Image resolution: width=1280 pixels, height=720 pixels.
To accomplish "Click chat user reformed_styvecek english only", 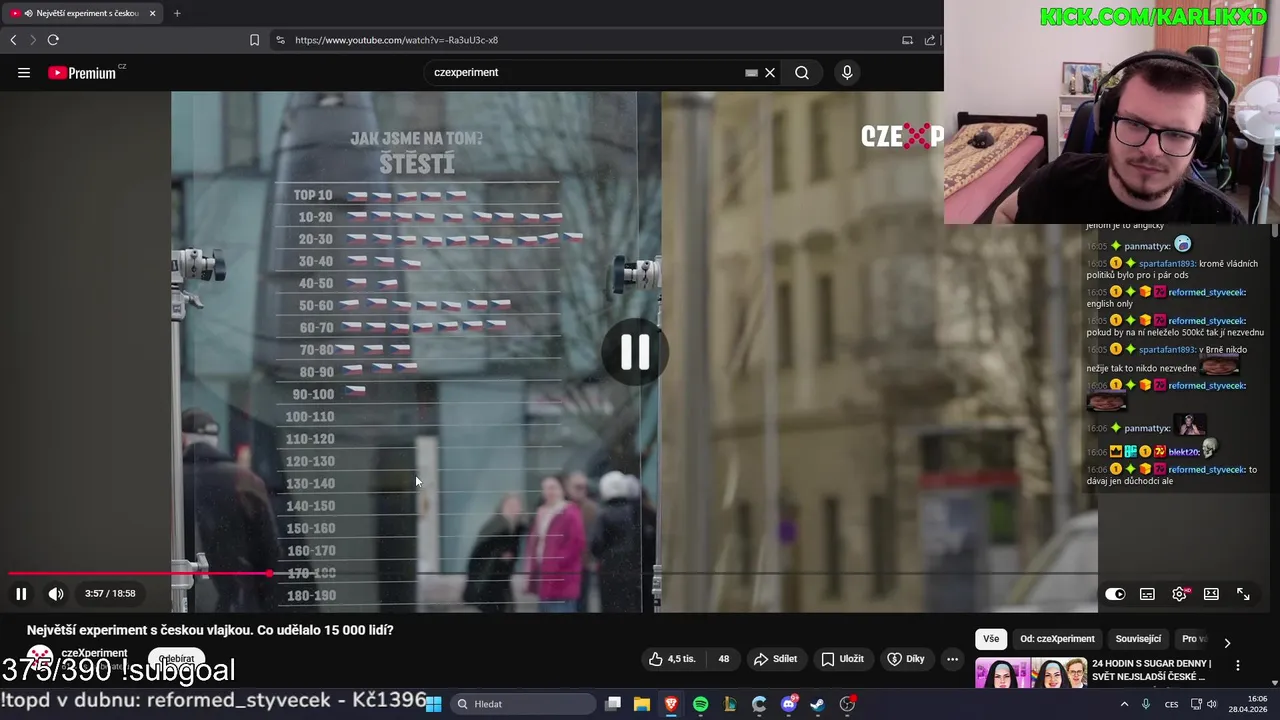I will [1207, 292].
